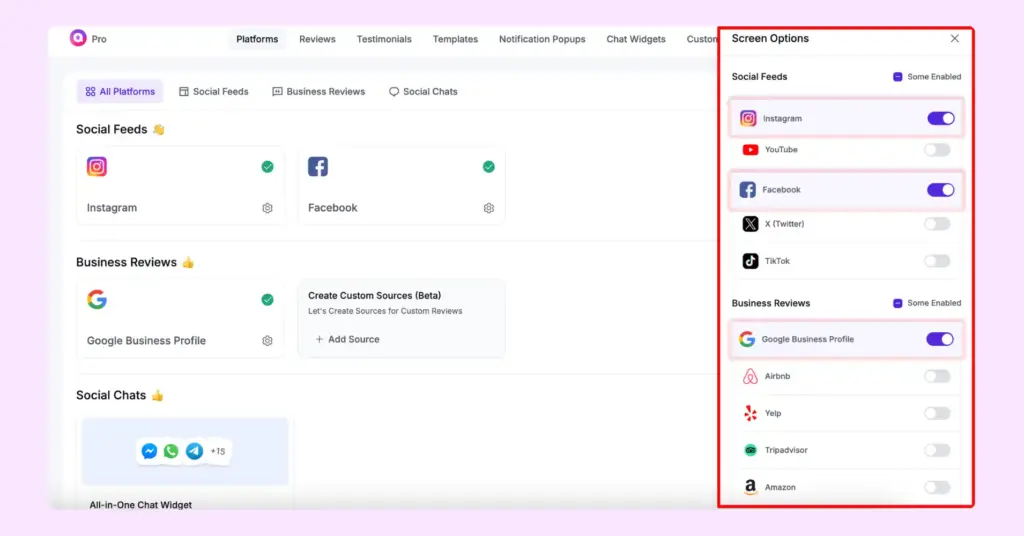Select the Social Chats filter tab
Image resolution: width=1024 pixels, height=536 pixels.
point(423,91)
